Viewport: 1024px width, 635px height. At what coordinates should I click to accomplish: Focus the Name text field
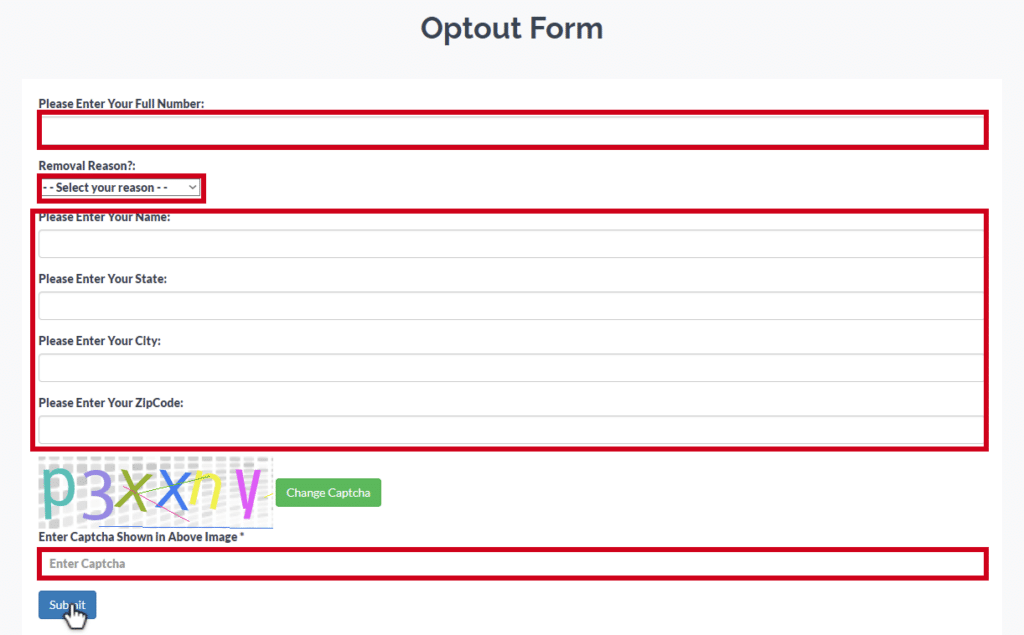(x=510, y=244)
